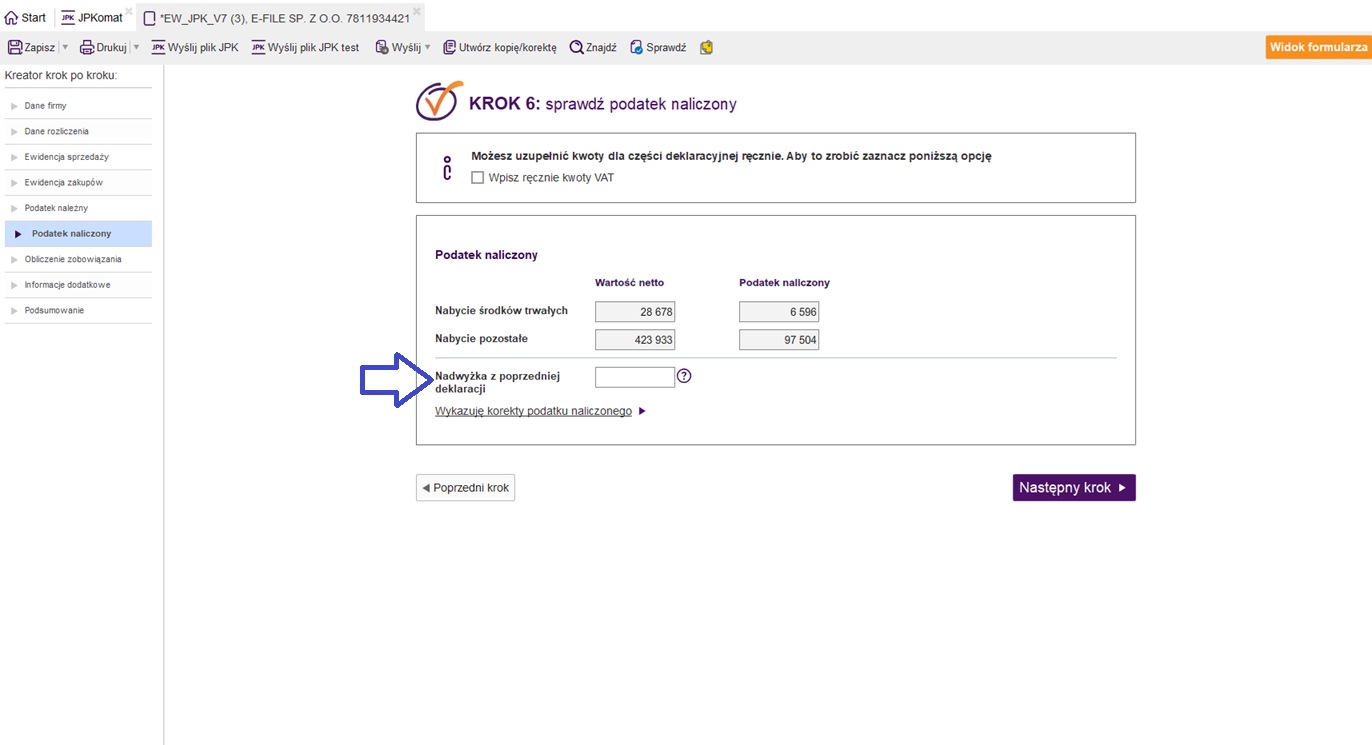
Task: Click the yellow notes icon in toolbar
Action: coord(707,48)
